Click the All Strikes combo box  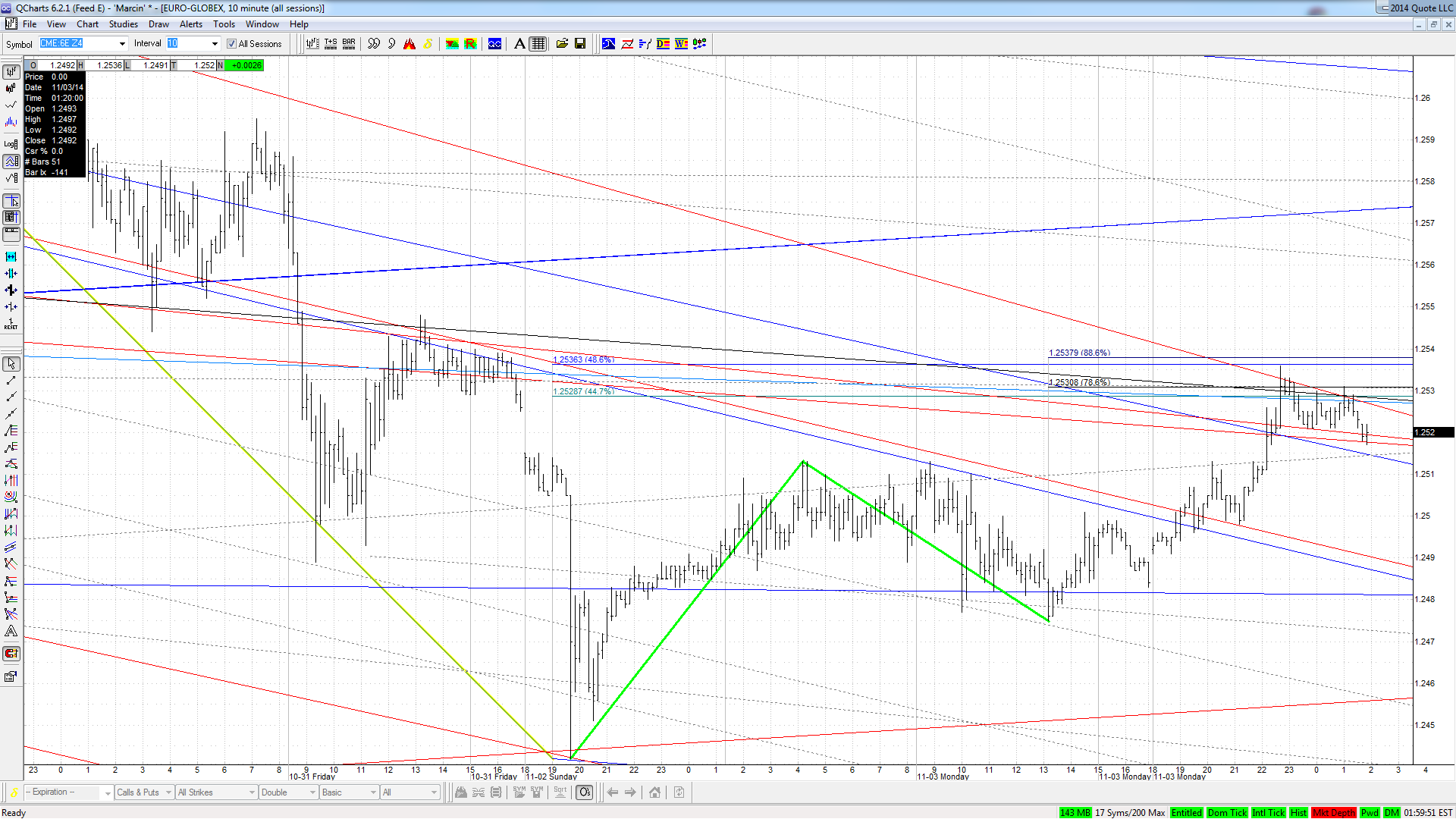[216, 792]
